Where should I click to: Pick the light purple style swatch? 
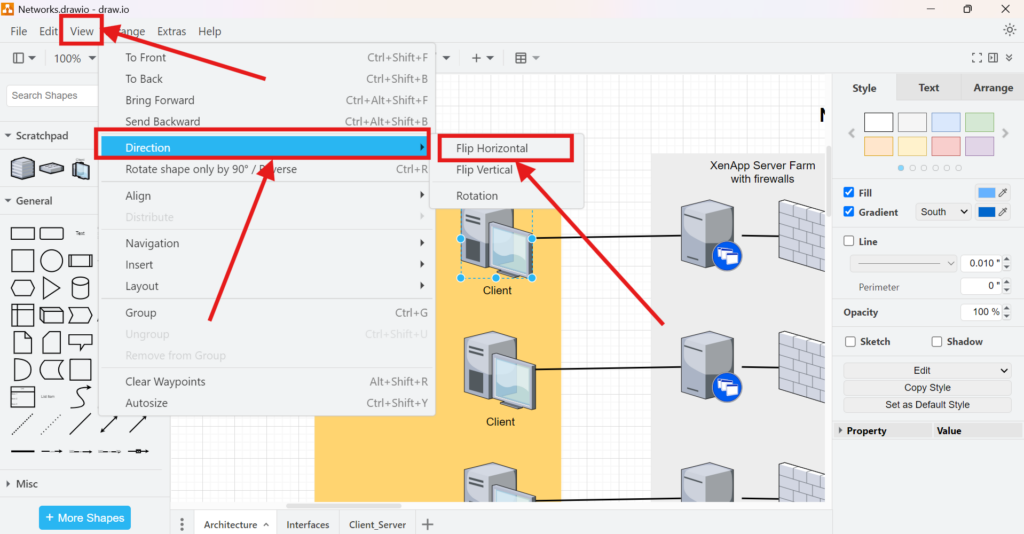click(980, 146)
